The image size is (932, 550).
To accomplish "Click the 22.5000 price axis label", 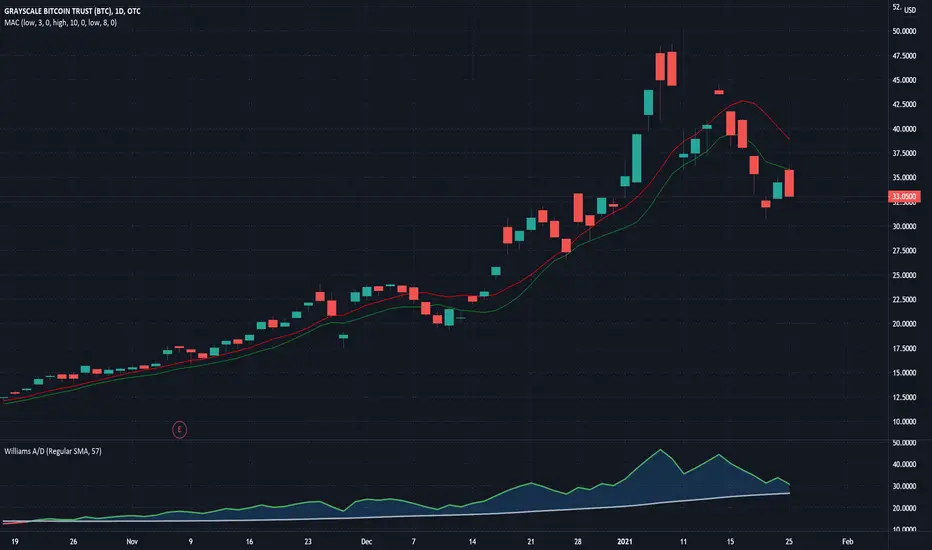I will pos(904,299).
